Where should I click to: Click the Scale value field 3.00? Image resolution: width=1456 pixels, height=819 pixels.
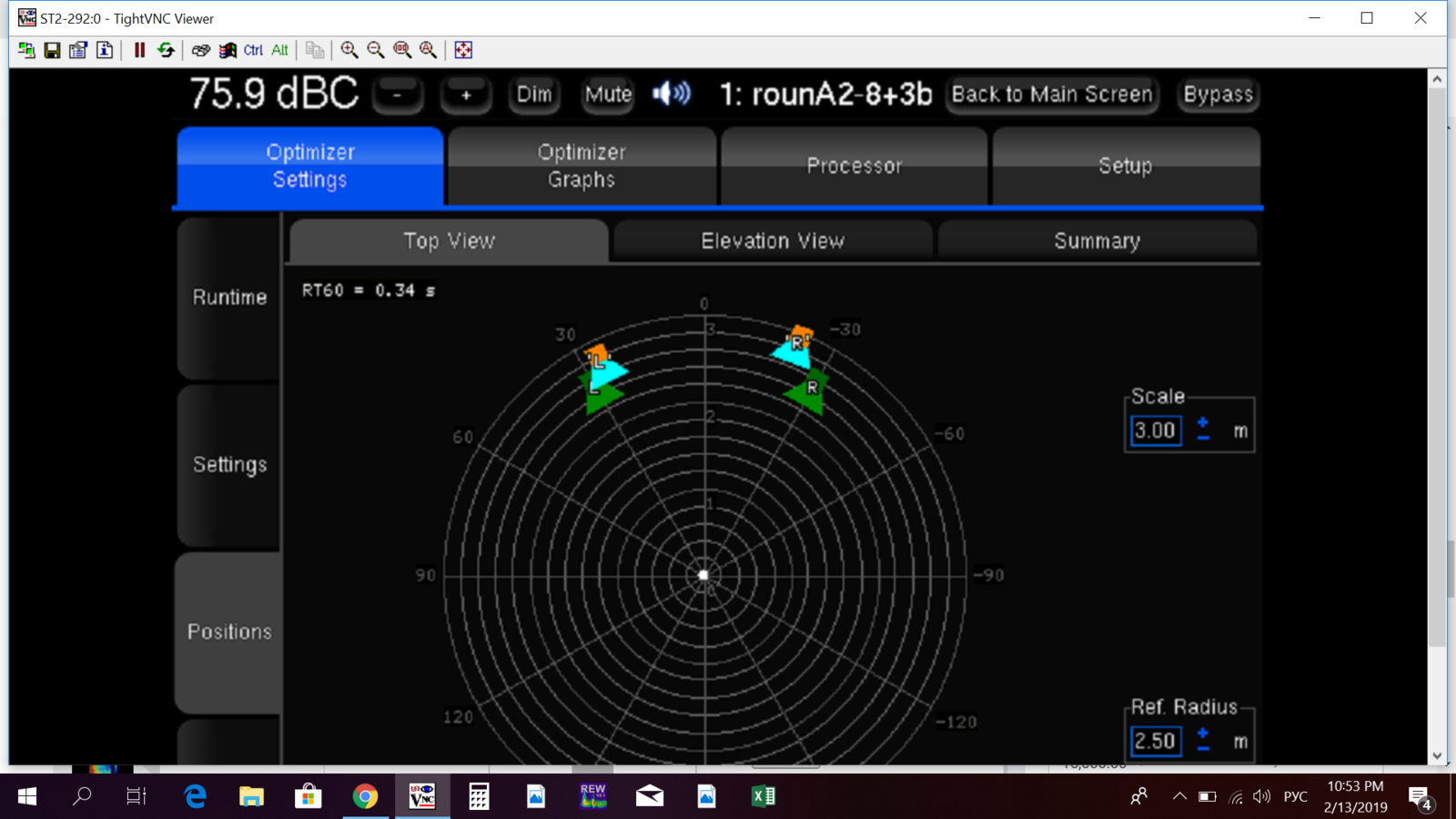[1156, 430]
